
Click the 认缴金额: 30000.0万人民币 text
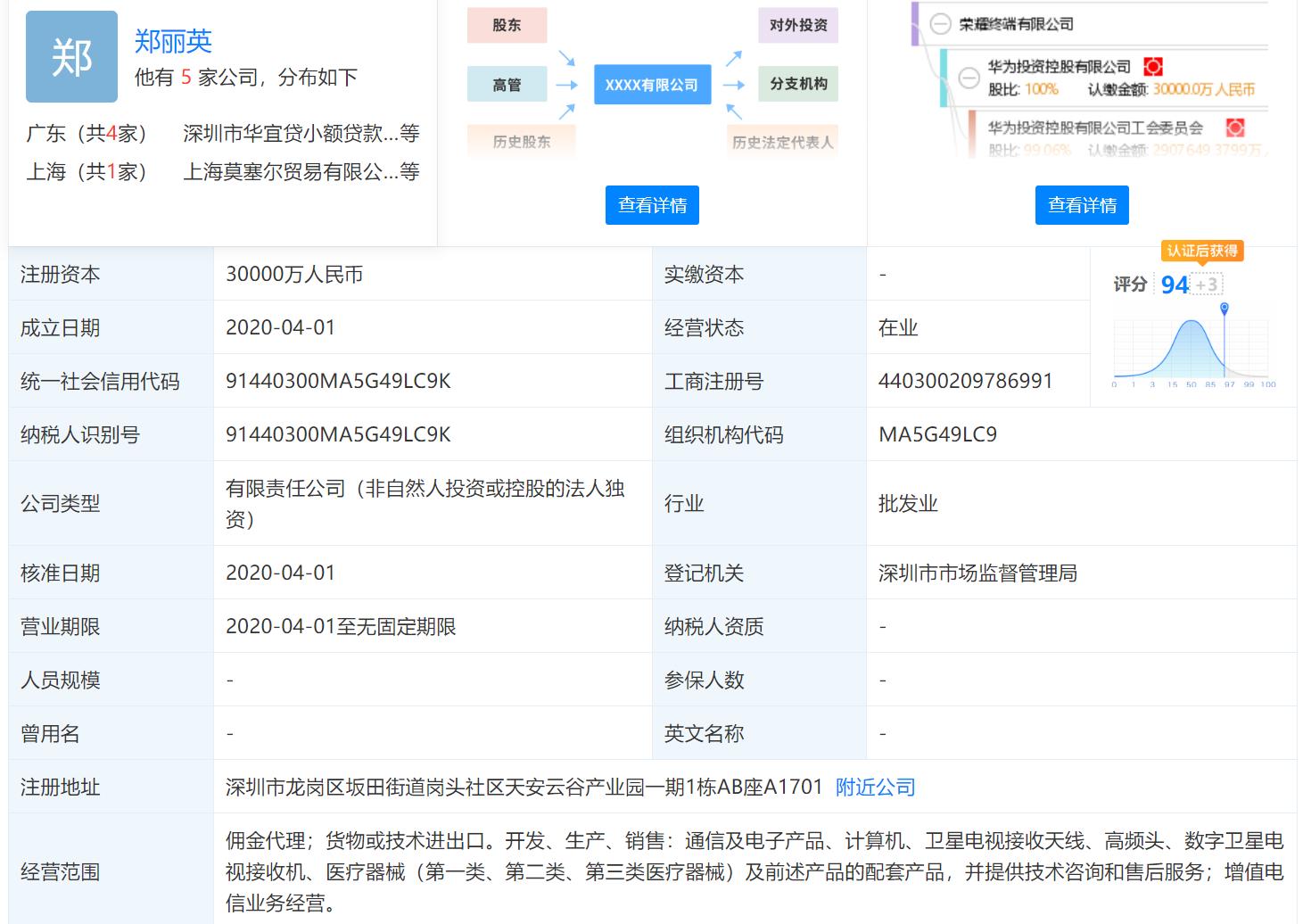tap(1171, 89)
